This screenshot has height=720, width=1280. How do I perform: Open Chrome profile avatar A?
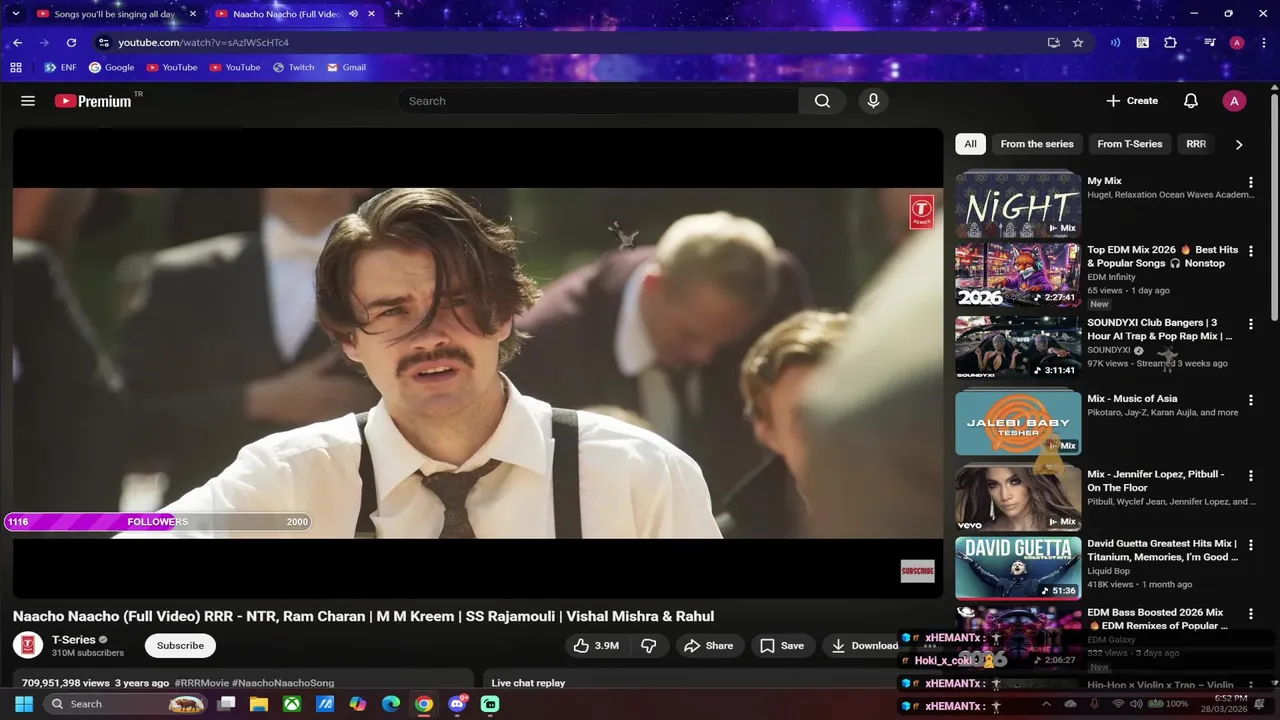pos(1237,43)
